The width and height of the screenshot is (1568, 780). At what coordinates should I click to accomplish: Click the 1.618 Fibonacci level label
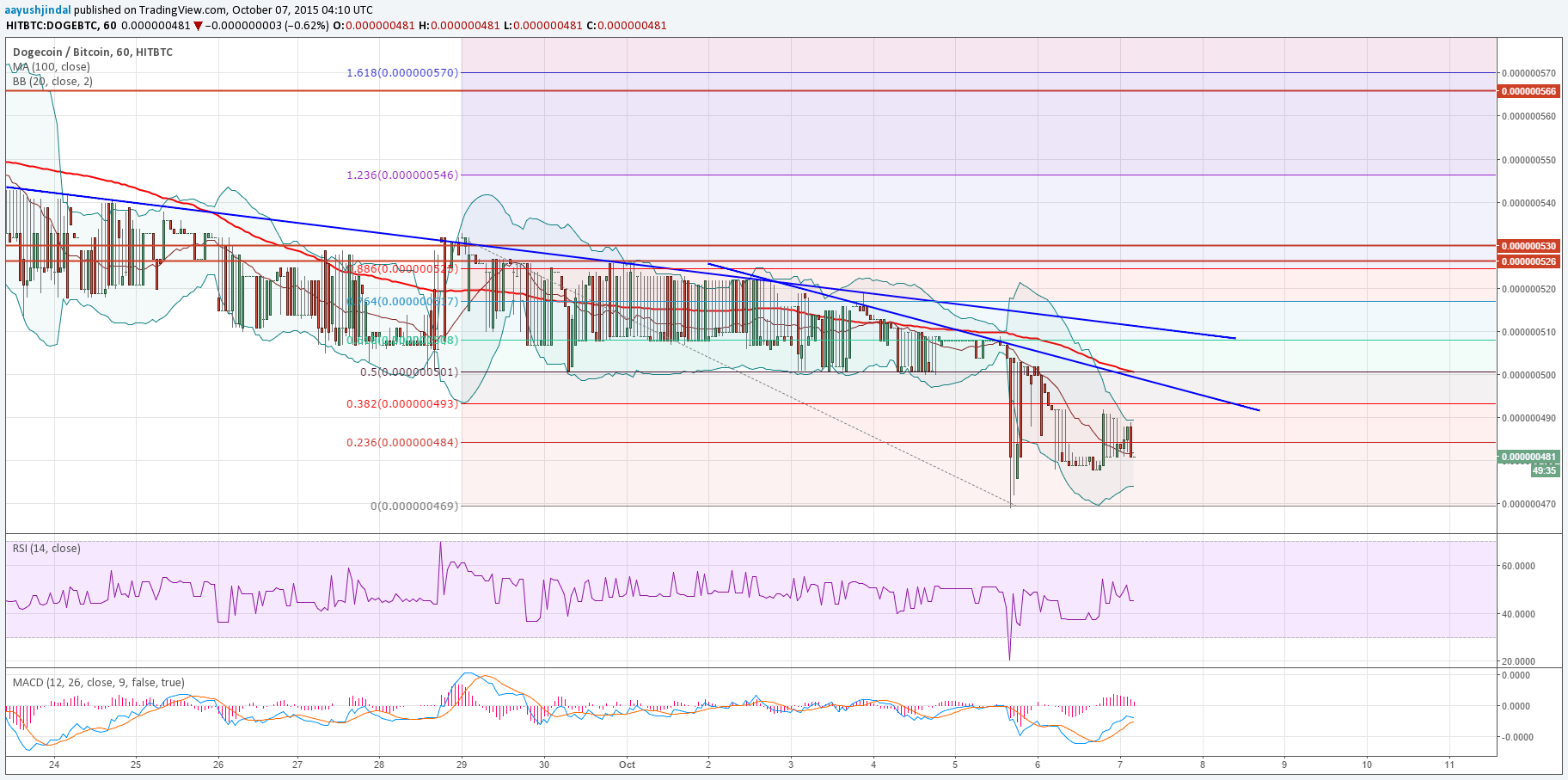coord(402,72)
